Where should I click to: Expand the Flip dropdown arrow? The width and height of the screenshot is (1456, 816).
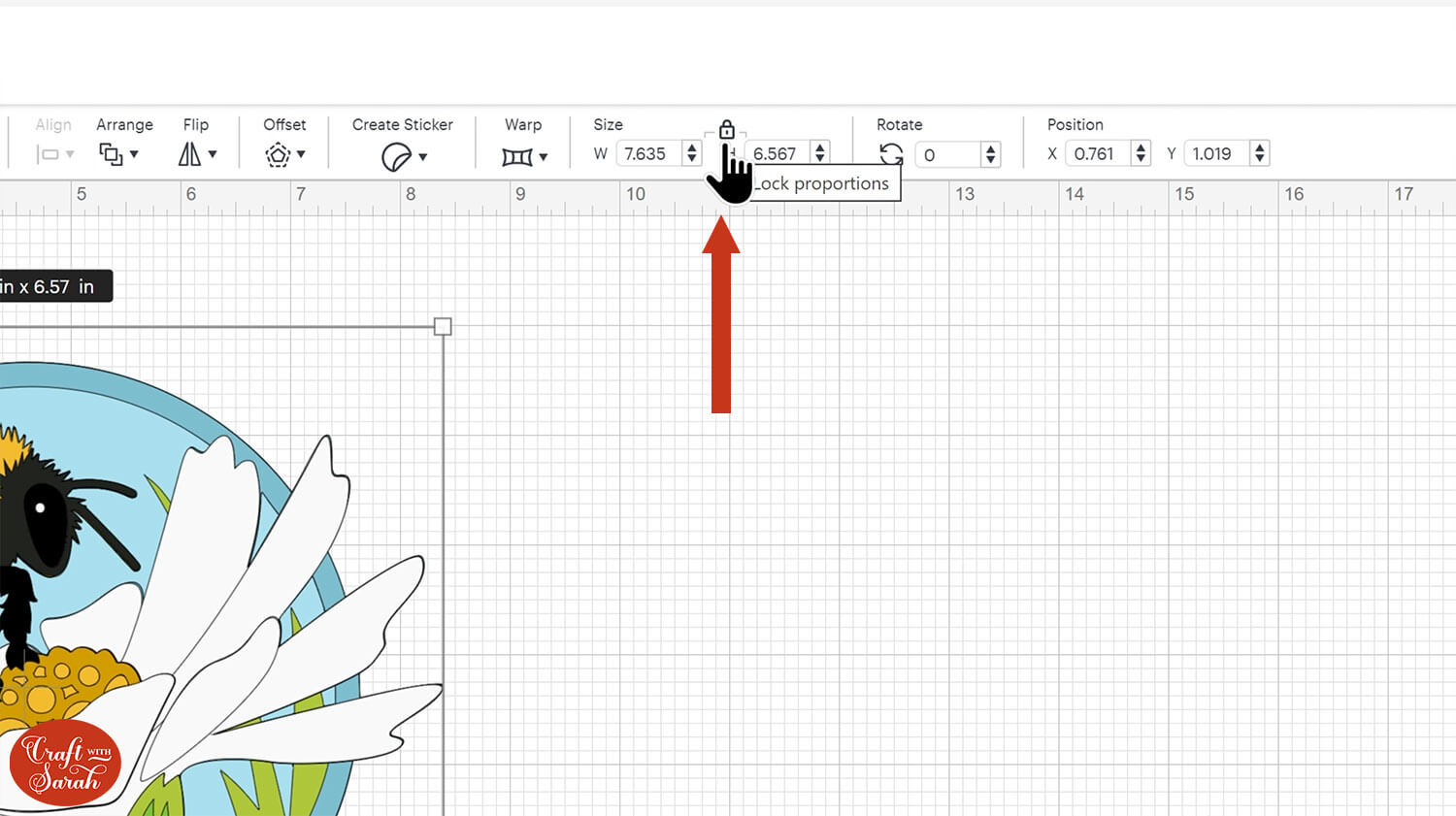point(212,154)
